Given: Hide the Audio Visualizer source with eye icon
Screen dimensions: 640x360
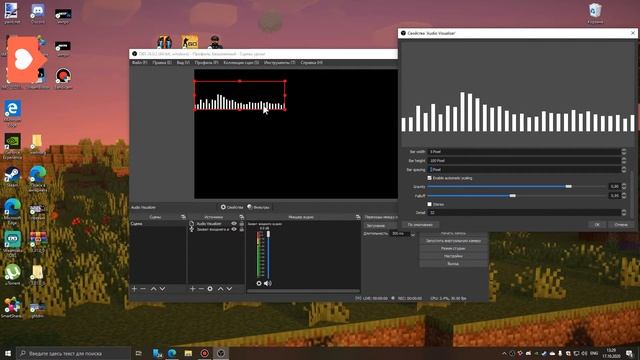Looking at the screenshot, I should [x=234, y=224].
